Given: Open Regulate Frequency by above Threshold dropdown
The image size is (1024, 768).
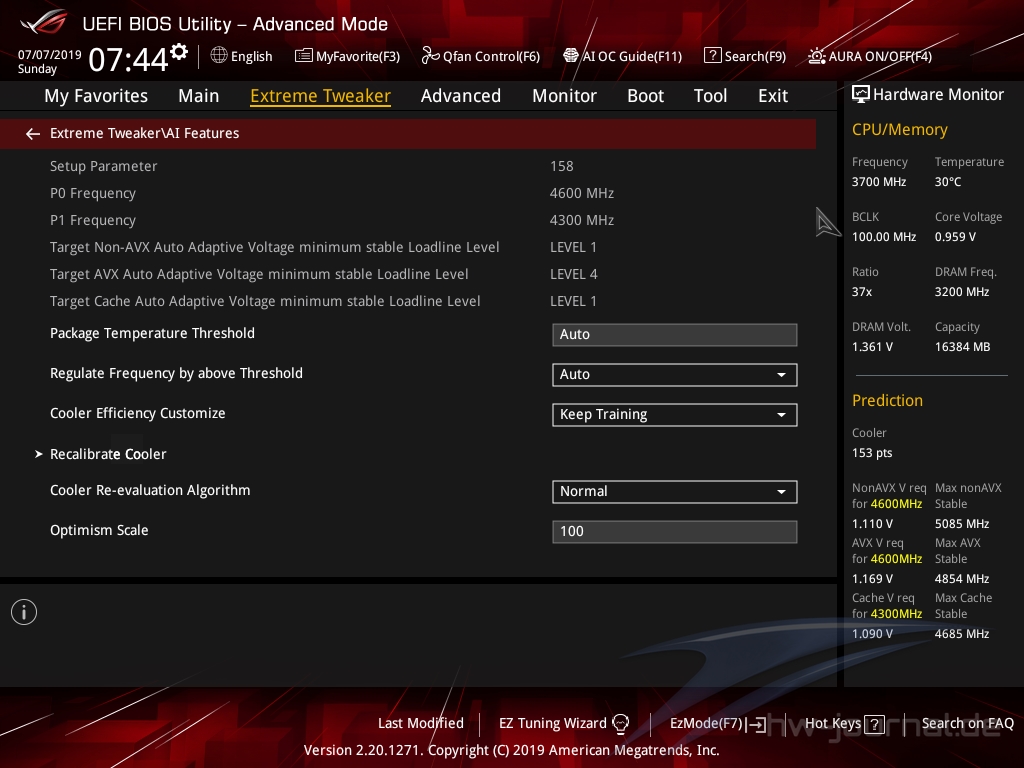Looking at the screenshot, I should 675,375.
